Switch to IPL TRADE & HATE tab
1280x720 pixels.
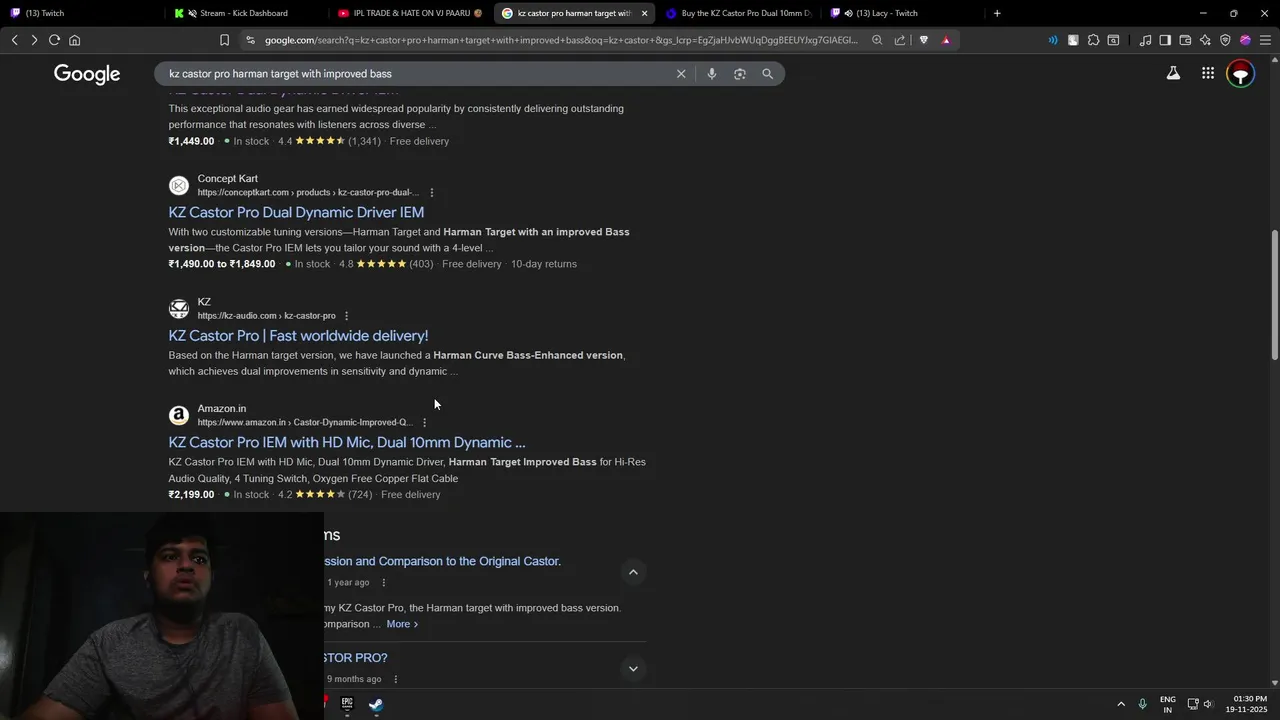pyautogui.click(x=410, y=13)
